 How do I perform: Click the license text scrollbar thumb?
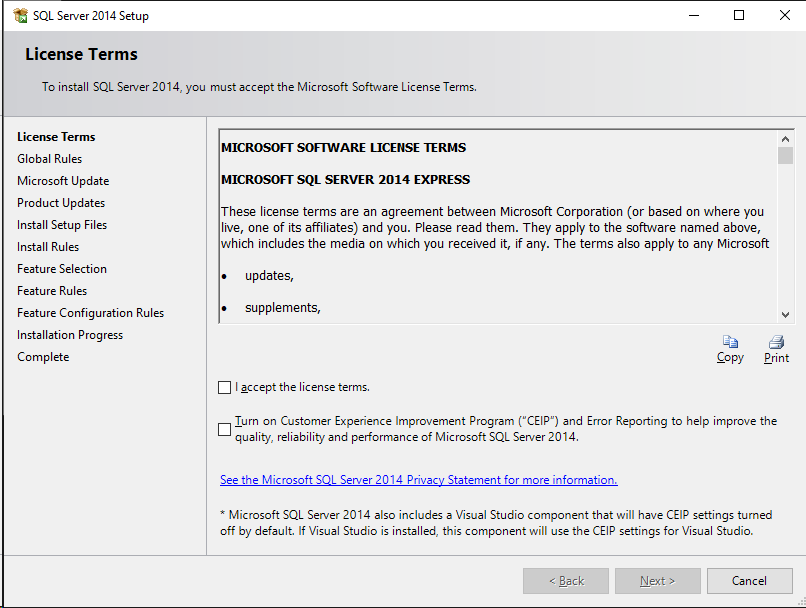coord(785,155)
